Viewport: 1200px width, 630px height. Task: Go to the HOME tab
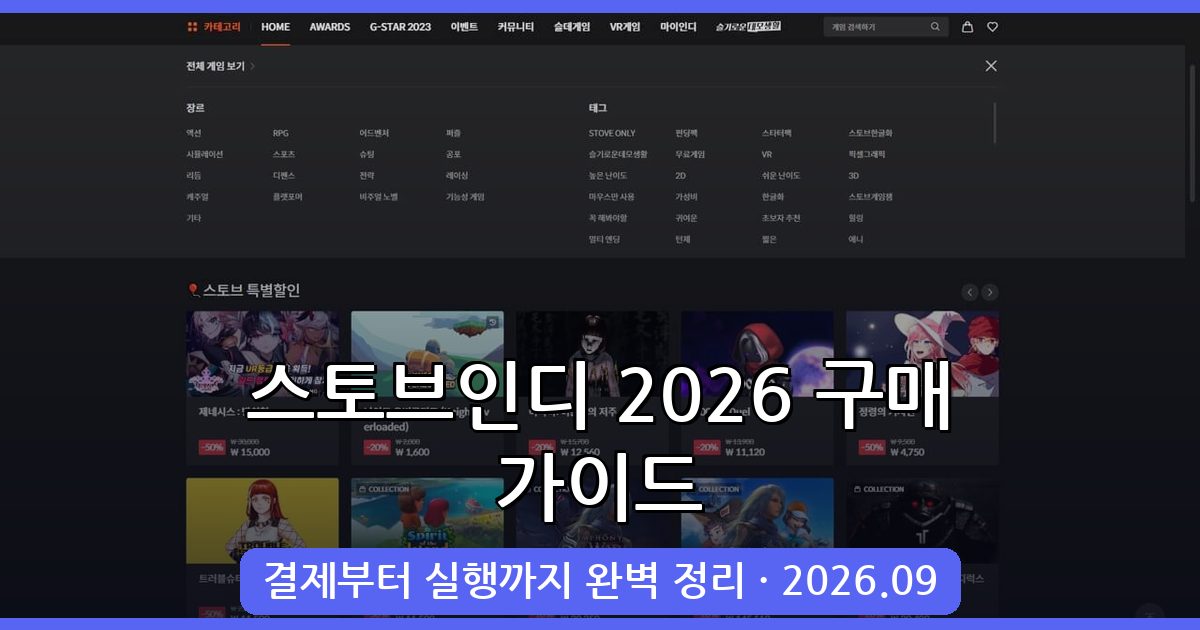tap(276, 27)
